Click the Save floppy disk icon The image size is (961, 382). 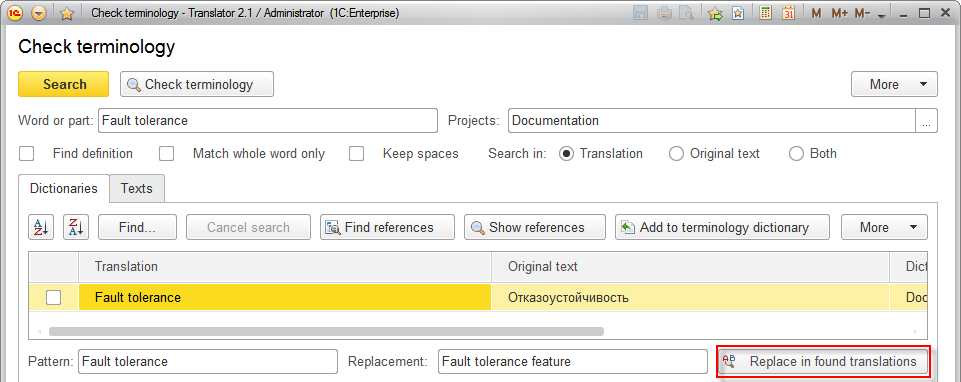641,13
